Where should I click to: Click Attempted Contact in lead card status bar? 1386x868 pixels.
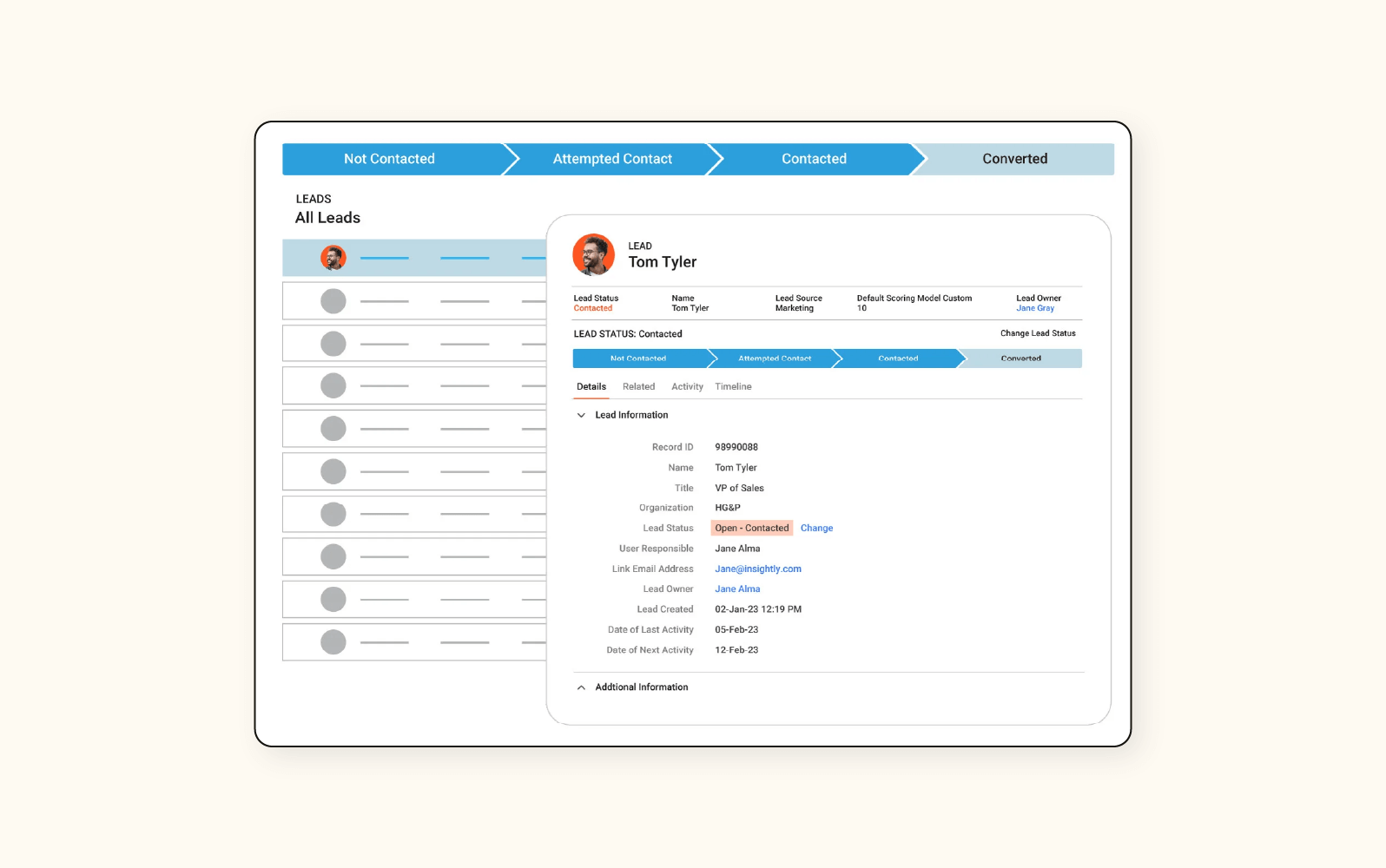tap(774, 358)
